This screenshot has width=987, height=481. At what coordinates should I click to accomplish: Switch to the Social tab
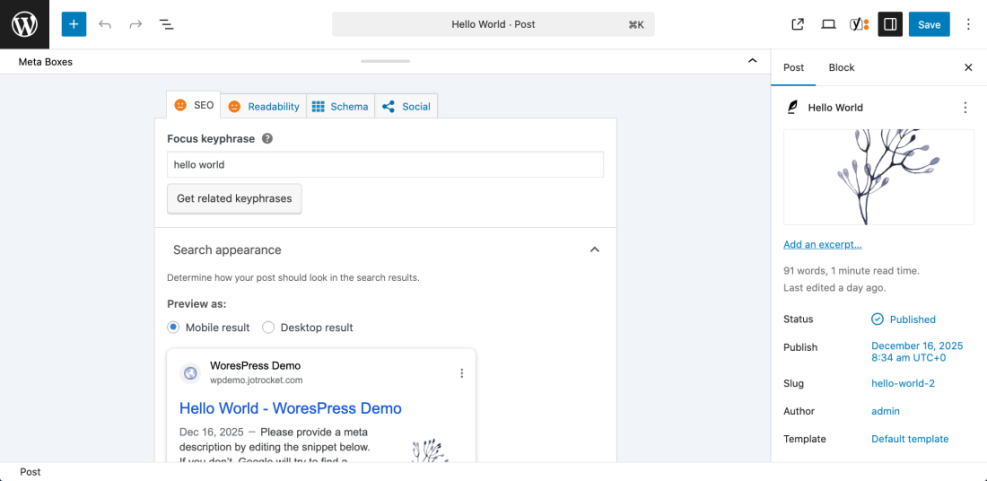pos(406,106)
